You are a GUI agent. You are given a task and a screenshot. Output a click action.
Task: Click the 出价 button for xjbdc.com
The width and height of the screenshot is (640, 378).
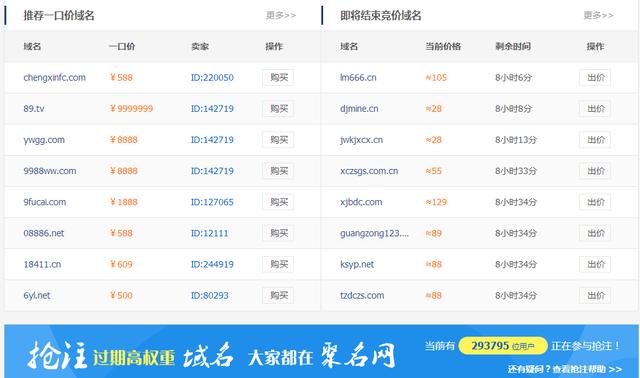pos(595,202)
